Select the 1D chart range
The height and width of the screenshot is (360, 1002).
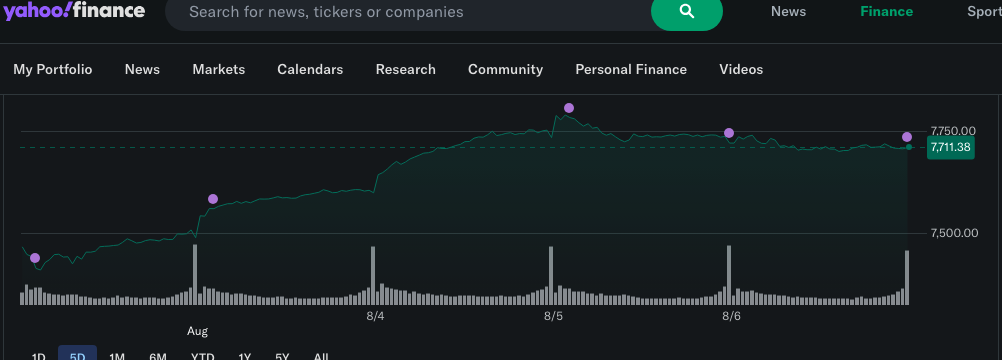(38, 355)
